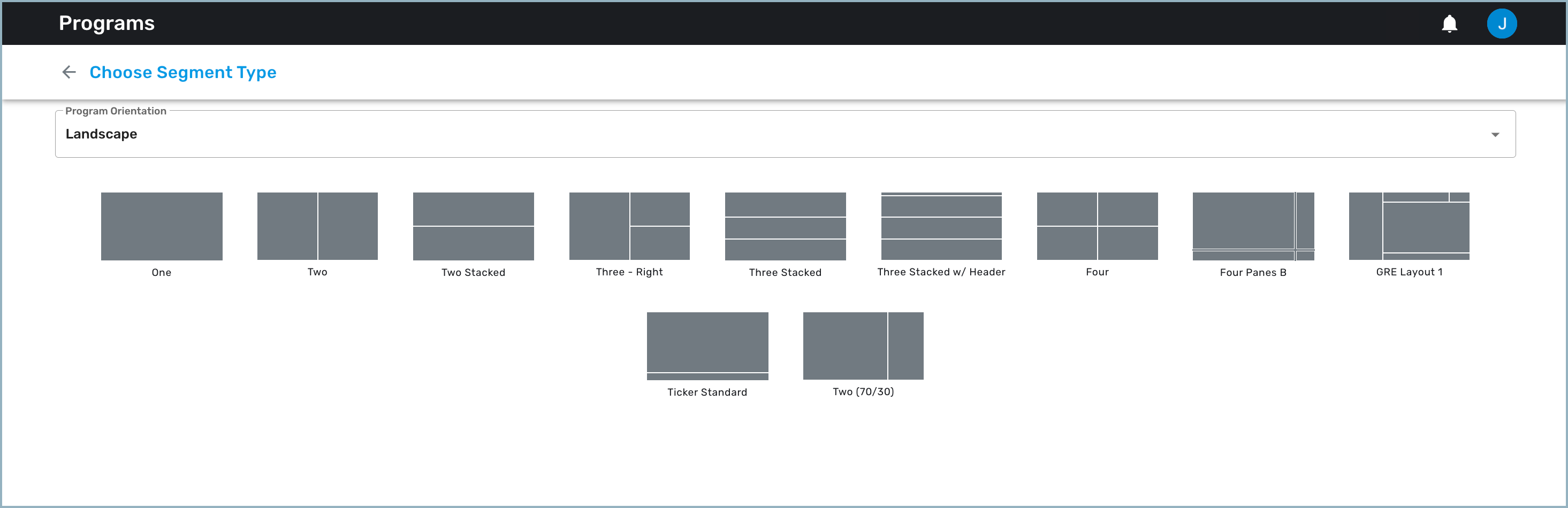
Task: Click the "Three - Right" label text
Action: coord(629,272)
